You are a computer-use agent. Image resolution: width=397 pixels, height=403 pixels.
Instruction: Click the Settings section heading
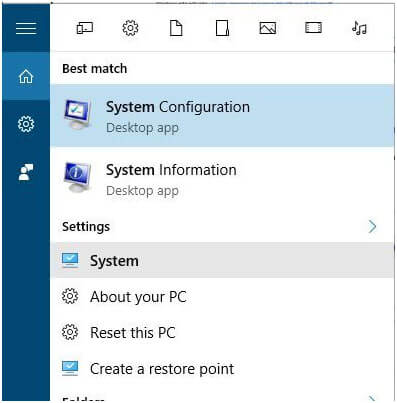86,227
